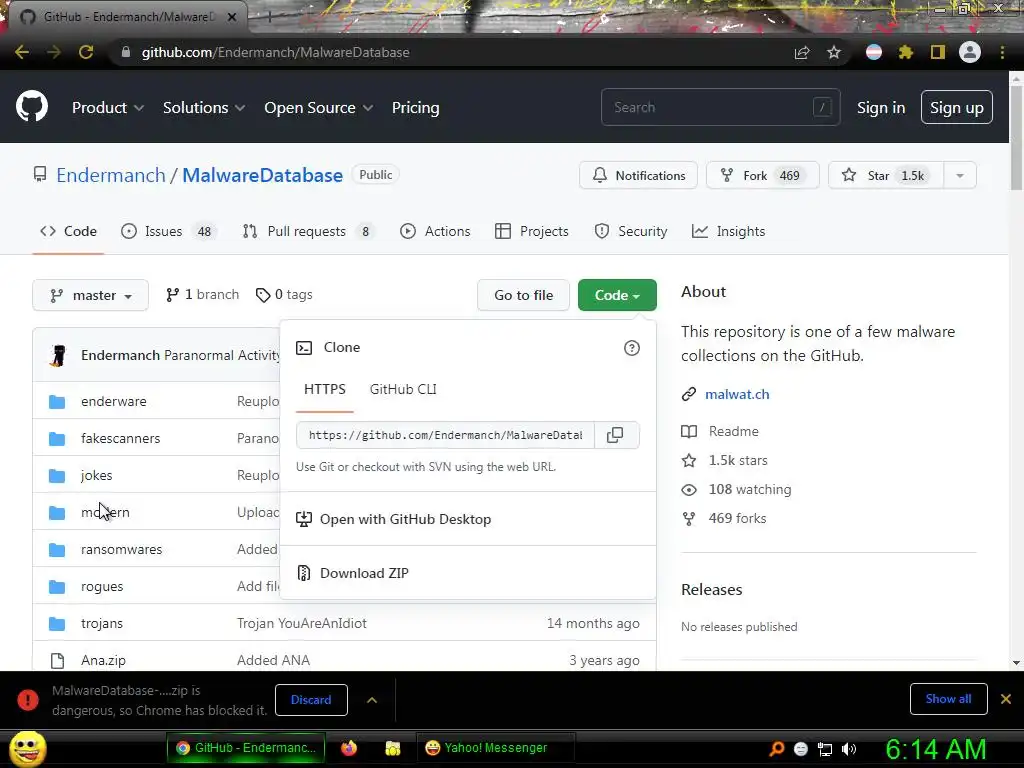Discard the blocked download

coord(311,699)
